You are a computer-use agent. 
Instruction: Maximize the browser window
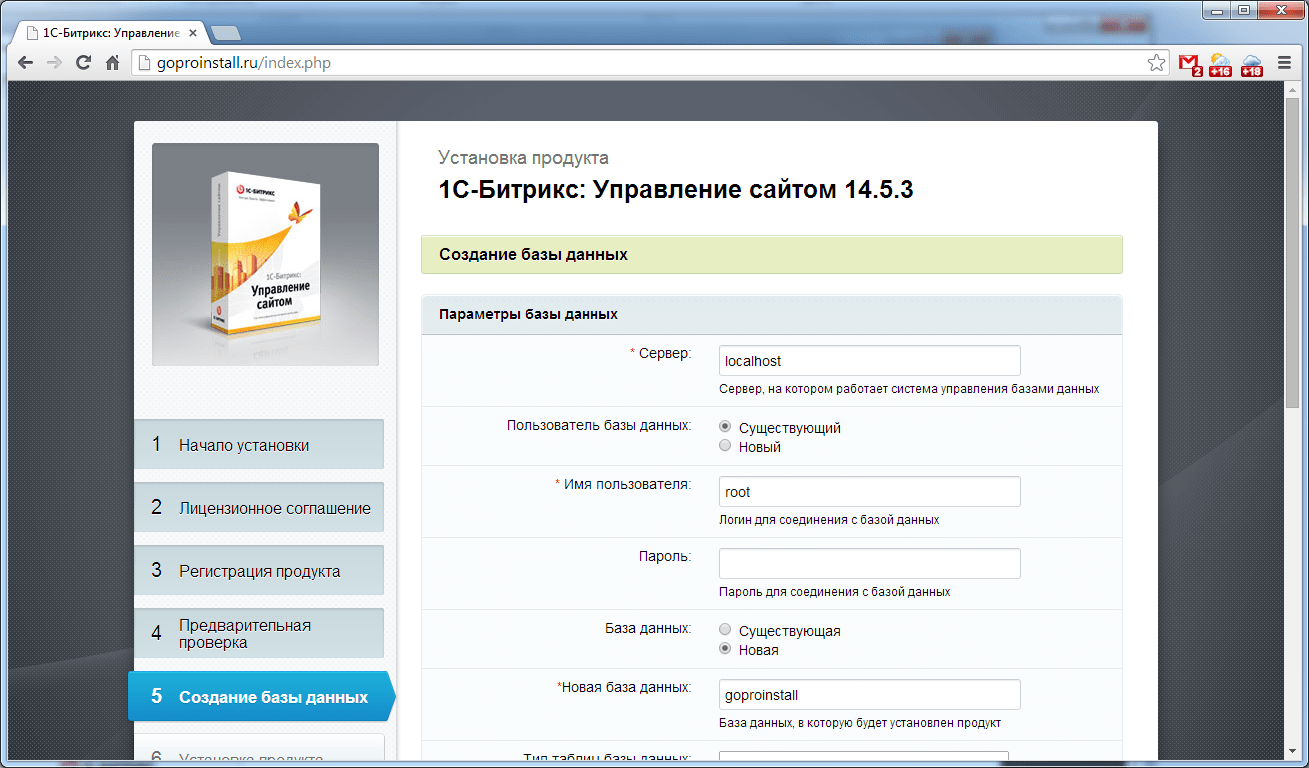tap(1243, 9)
